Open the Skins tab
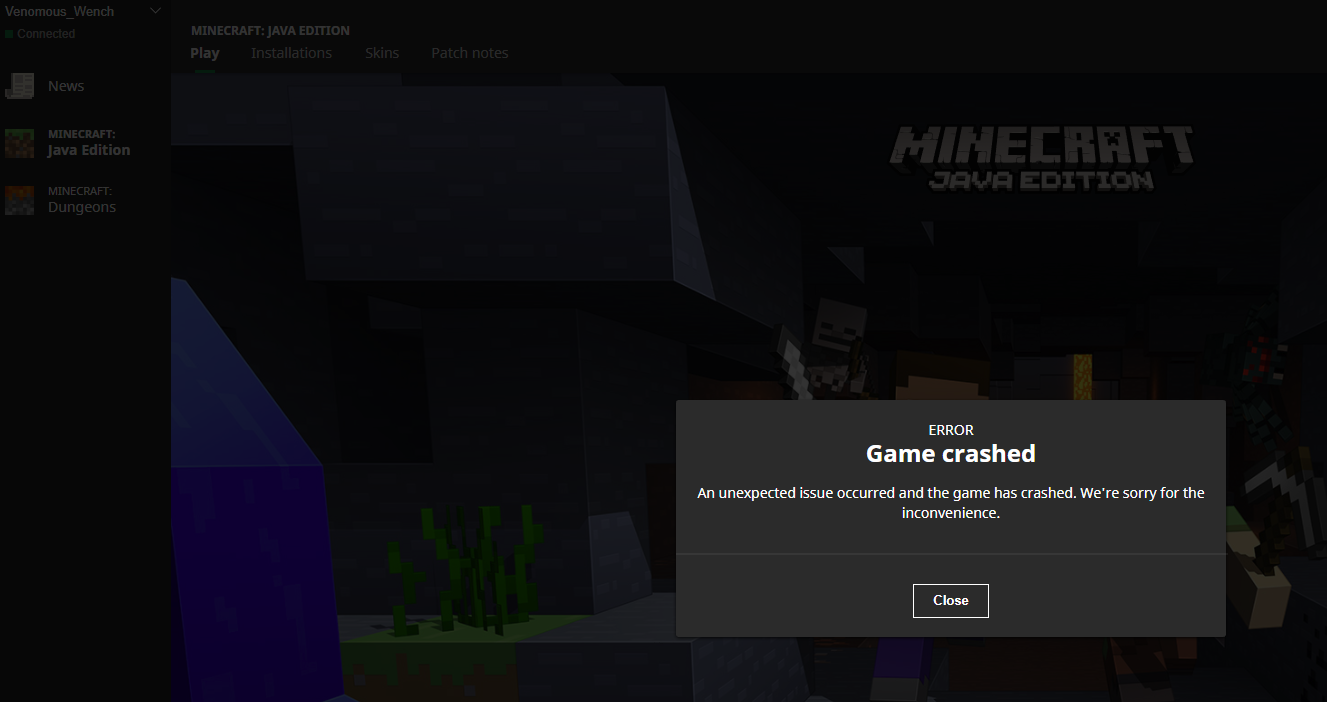 tap(382, 53)
